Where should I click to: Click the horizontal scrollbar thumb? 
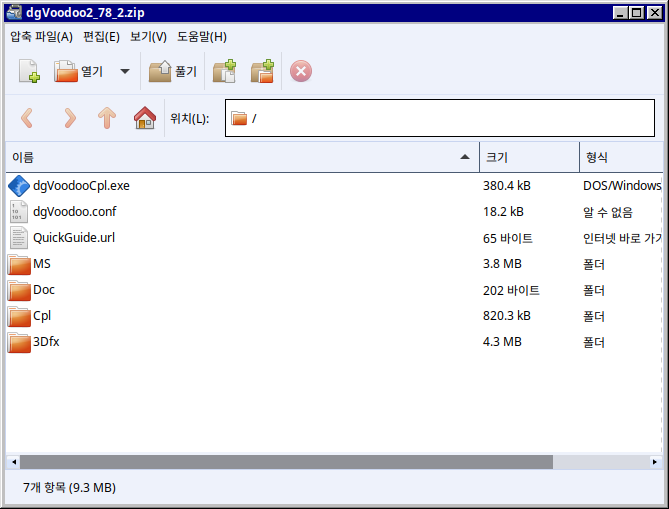click(286, 462)
